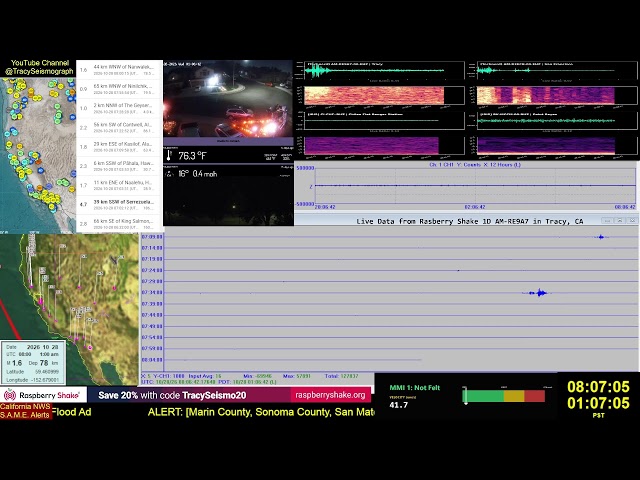The image size is (640, 480).
Task: Click the lower-right green waveform trace panel
Action: tap(557, 121)
